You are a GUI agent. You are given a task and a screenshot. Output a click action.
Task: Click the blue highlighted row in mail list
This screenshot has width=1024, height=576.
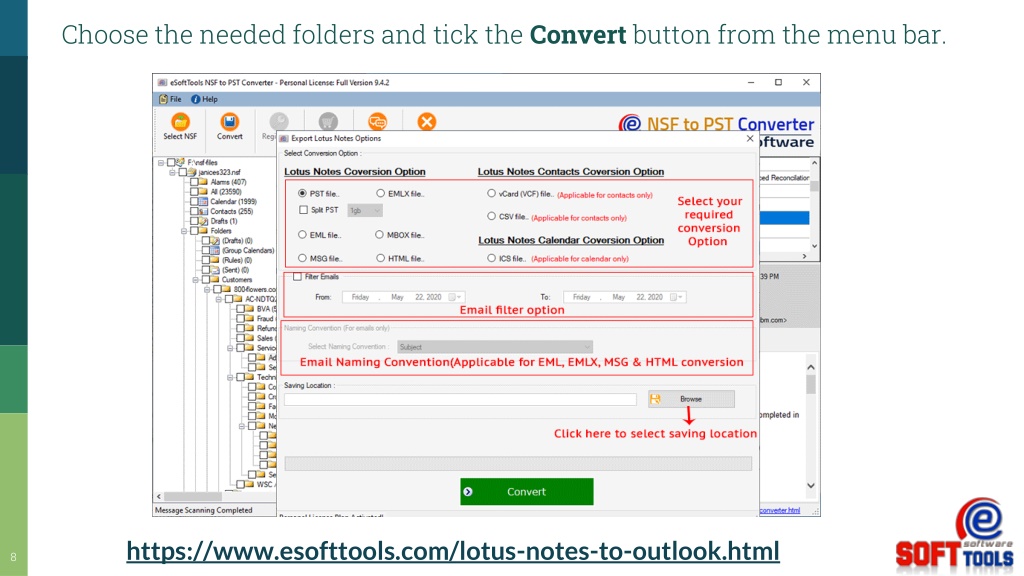click(784, 217)
